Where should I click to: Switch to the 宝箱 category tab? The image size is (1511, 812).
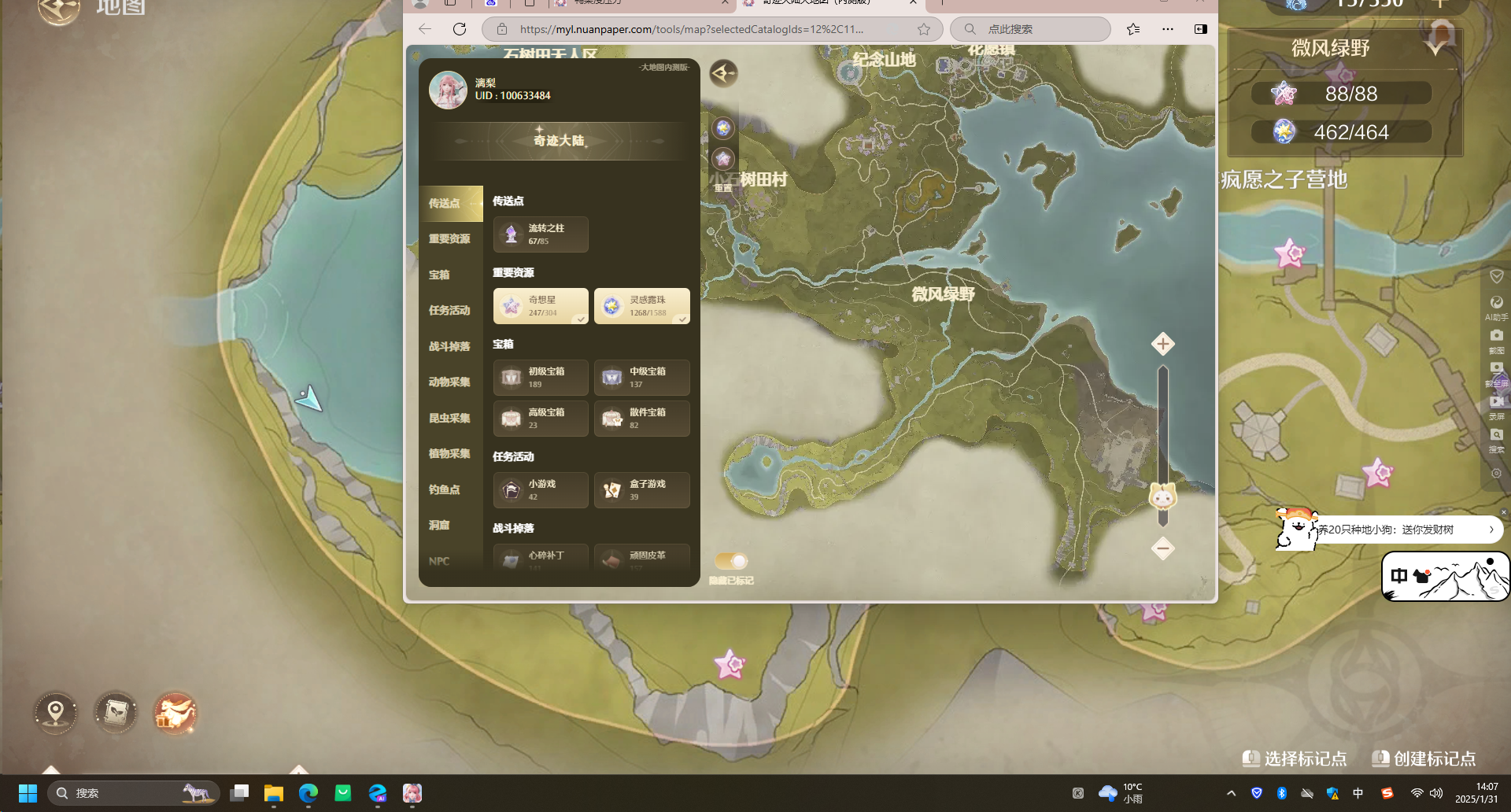tap(451, 275)
